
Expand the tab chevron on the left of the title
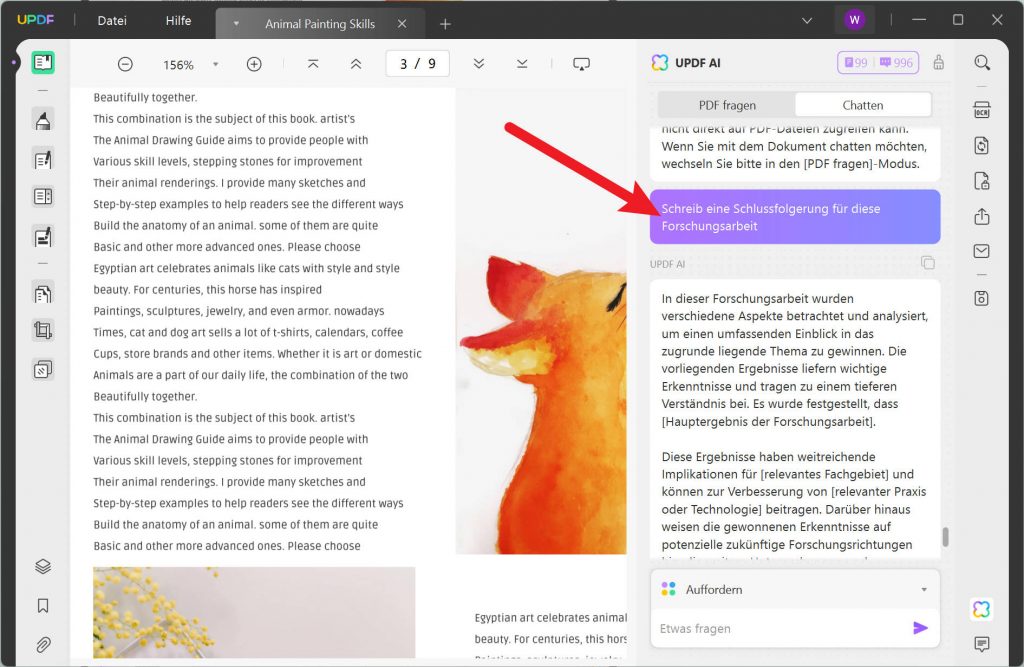pos(236,24)
